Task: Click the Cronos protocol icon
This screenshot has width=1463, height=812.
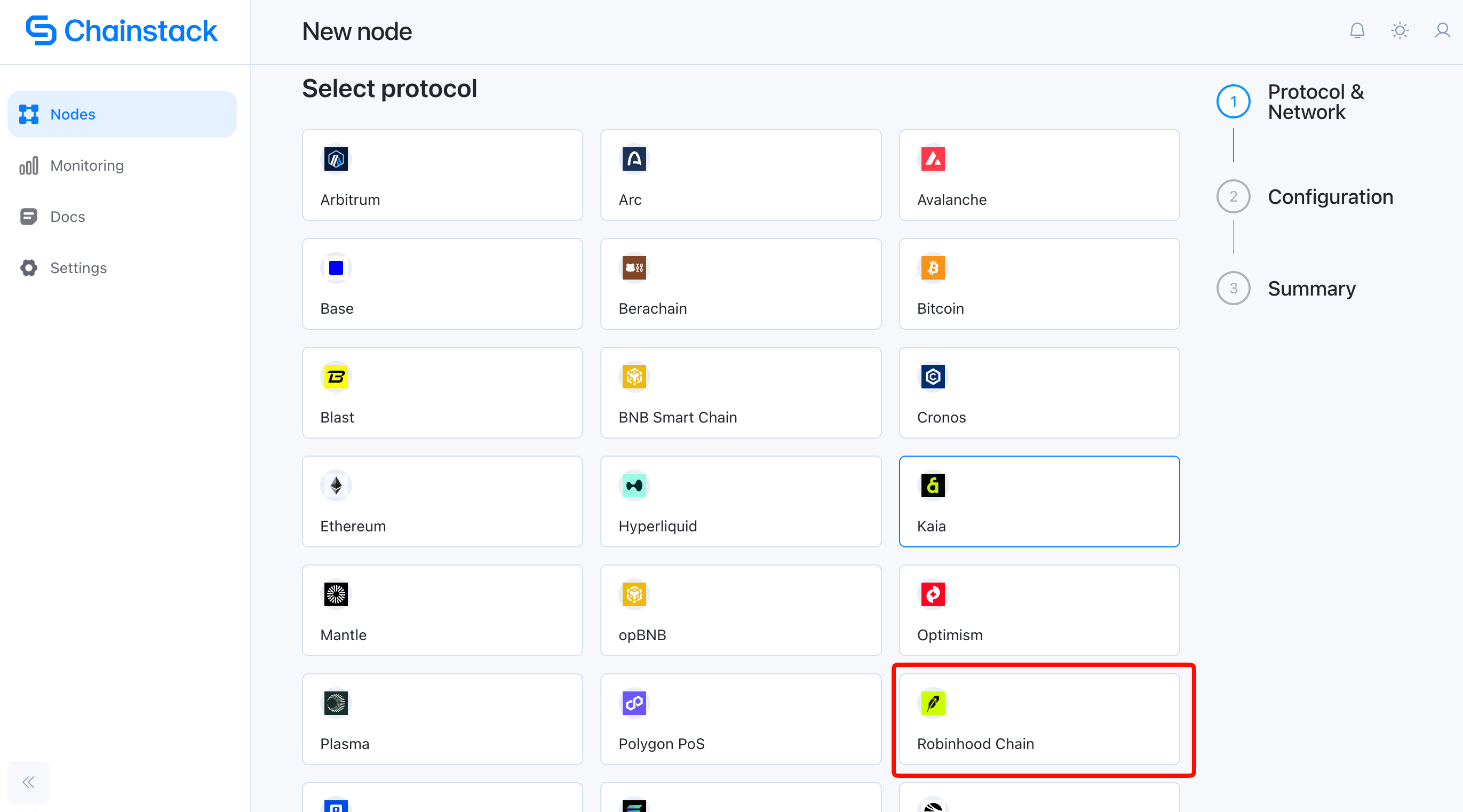Action: [x=933, y=377]
